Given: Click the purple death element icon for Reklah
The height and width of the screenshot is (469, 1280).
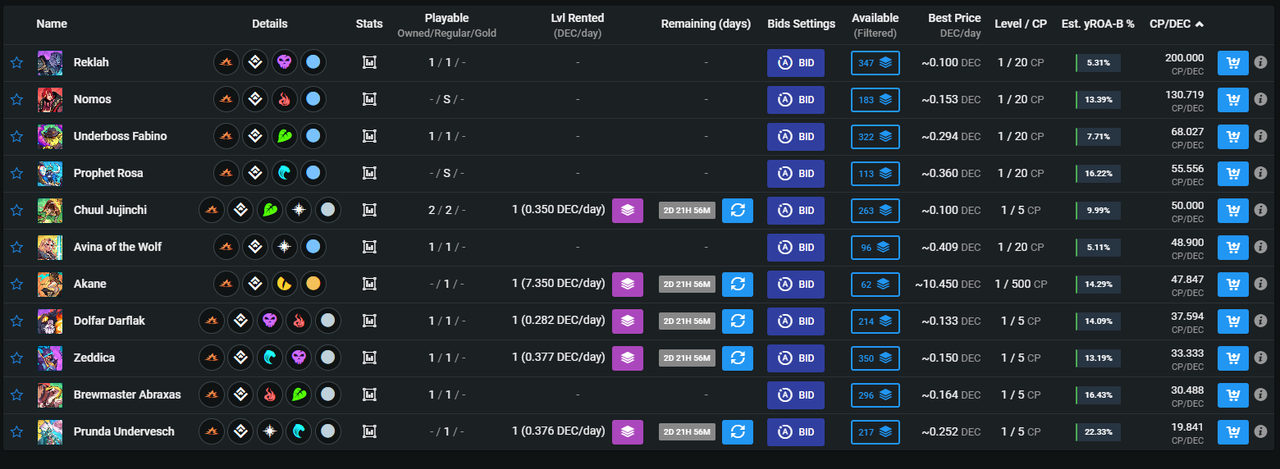Looking at the screenshot, I should [285, 63].
